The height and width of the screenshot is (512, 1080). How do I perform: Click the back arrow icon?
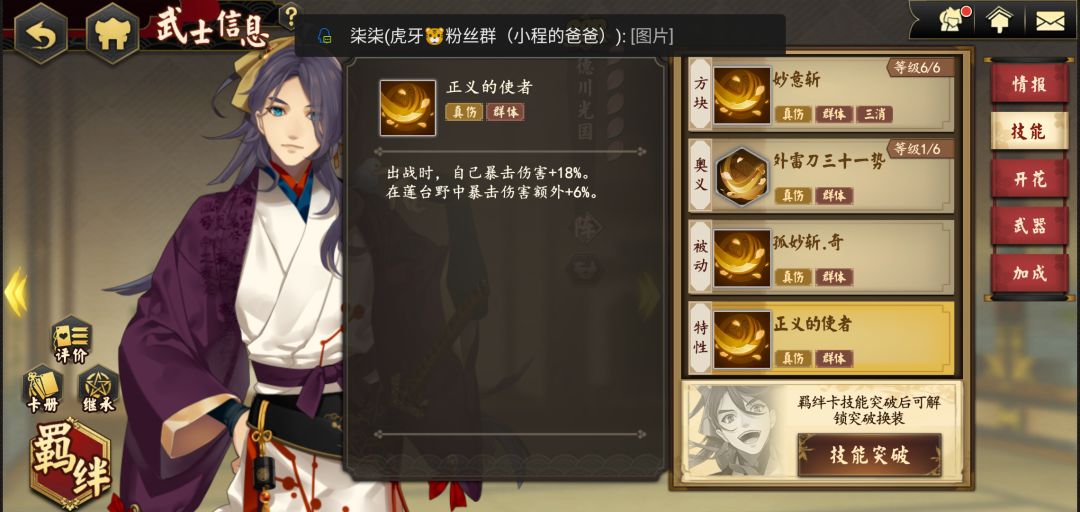pos(41,34)
